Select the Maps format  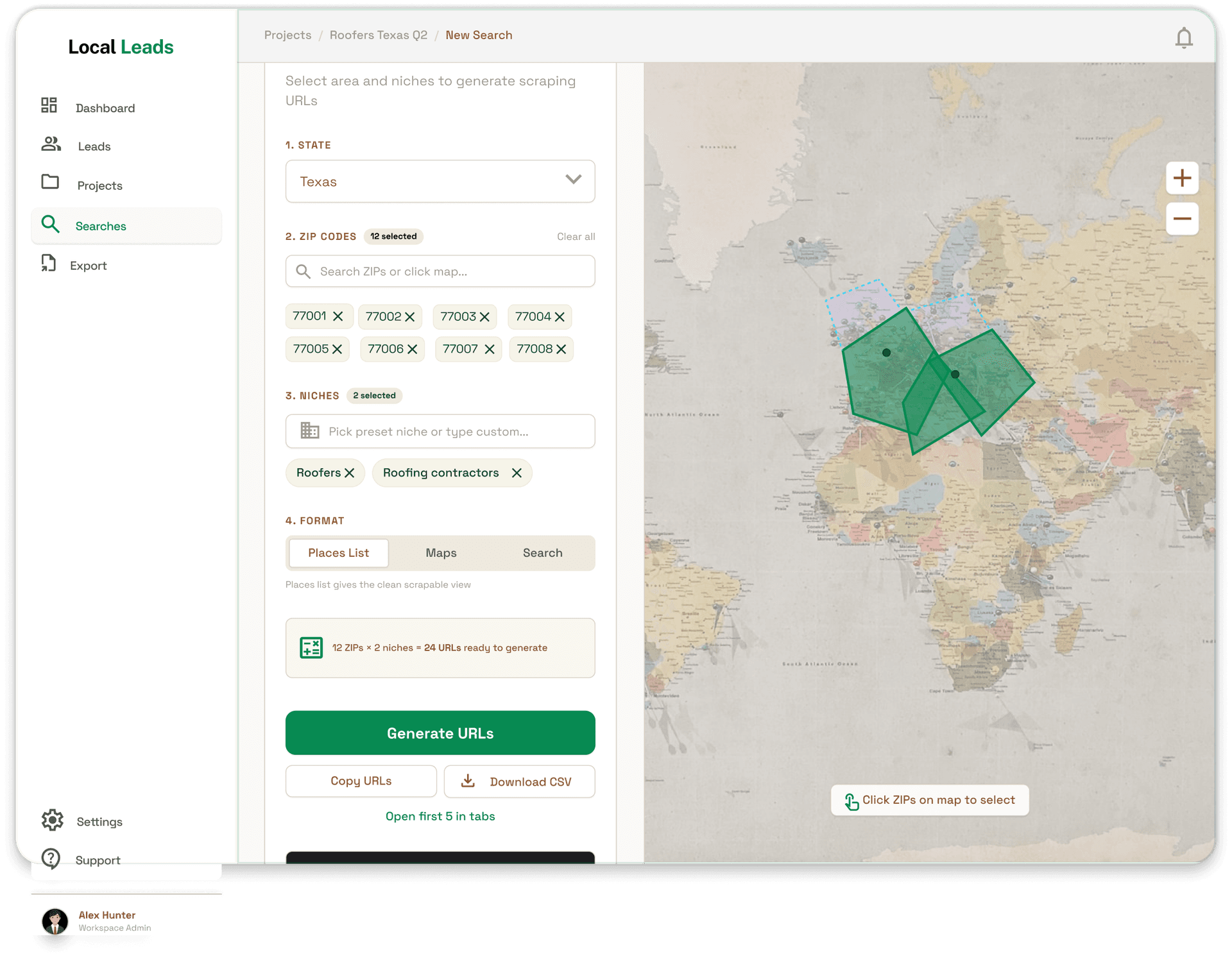441,553
